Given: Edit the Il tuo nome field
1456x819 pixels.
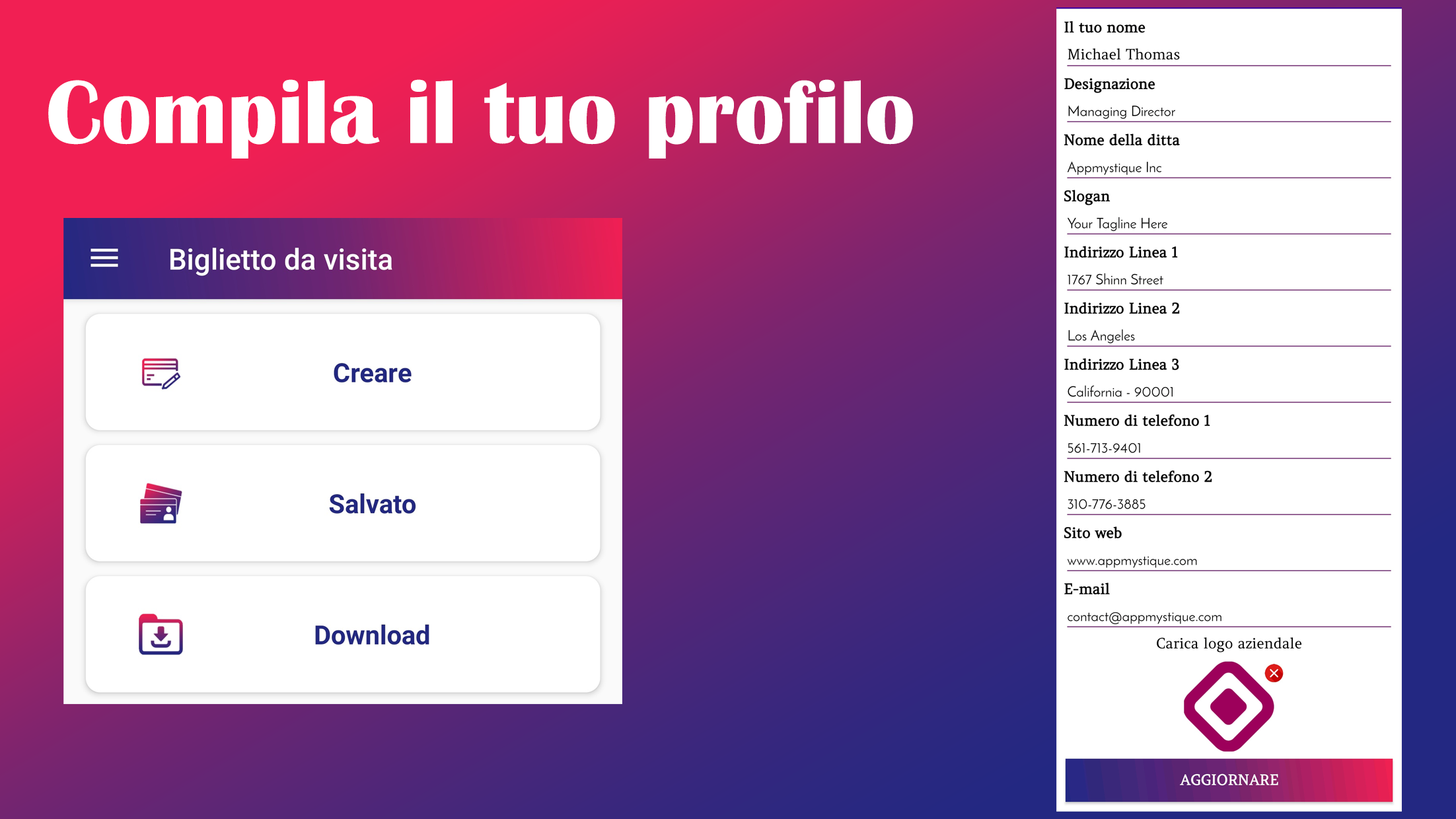Looking at the screenshot, I should click(1229, 55).
